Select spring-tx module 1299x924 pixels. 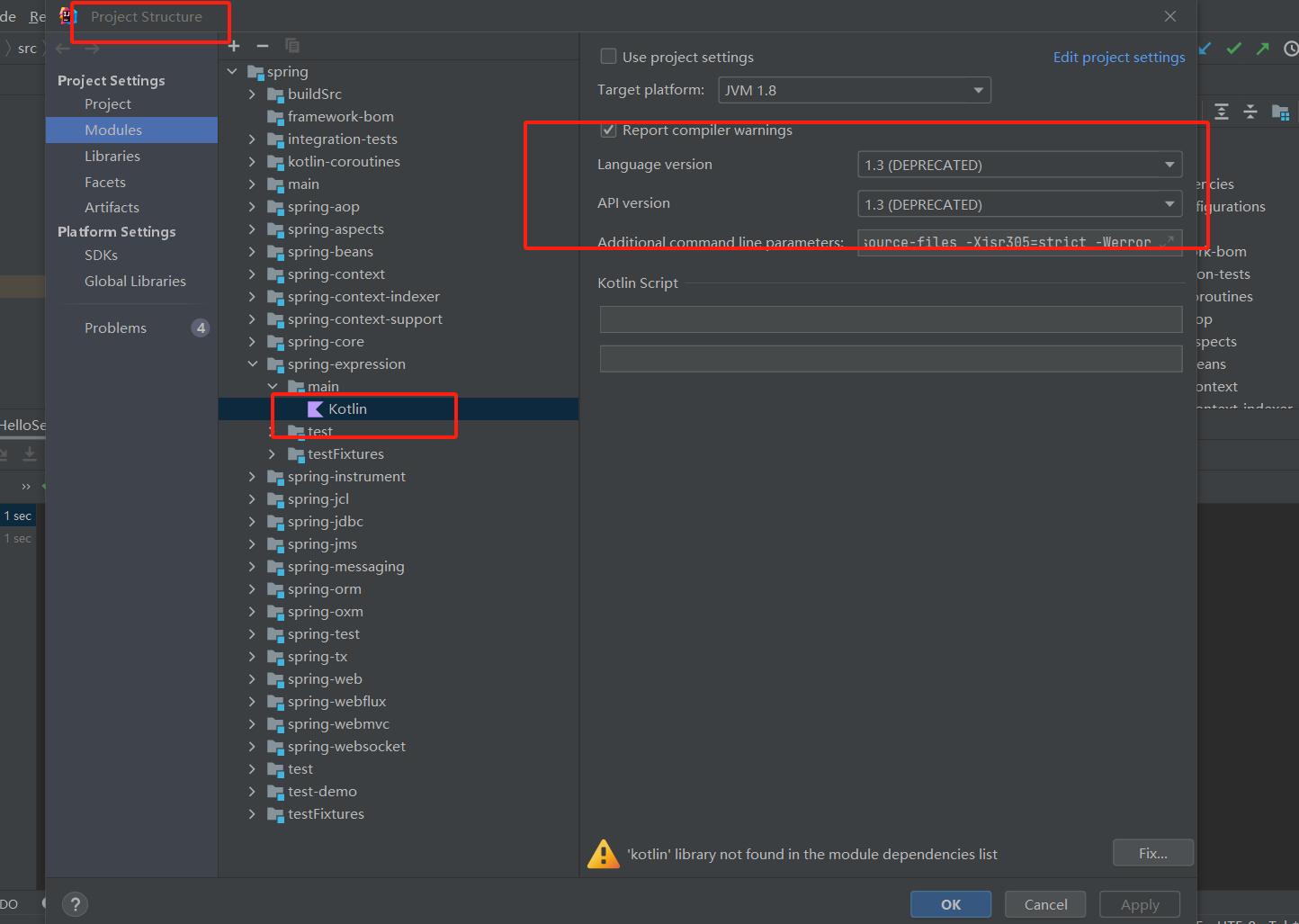(318, 657)
